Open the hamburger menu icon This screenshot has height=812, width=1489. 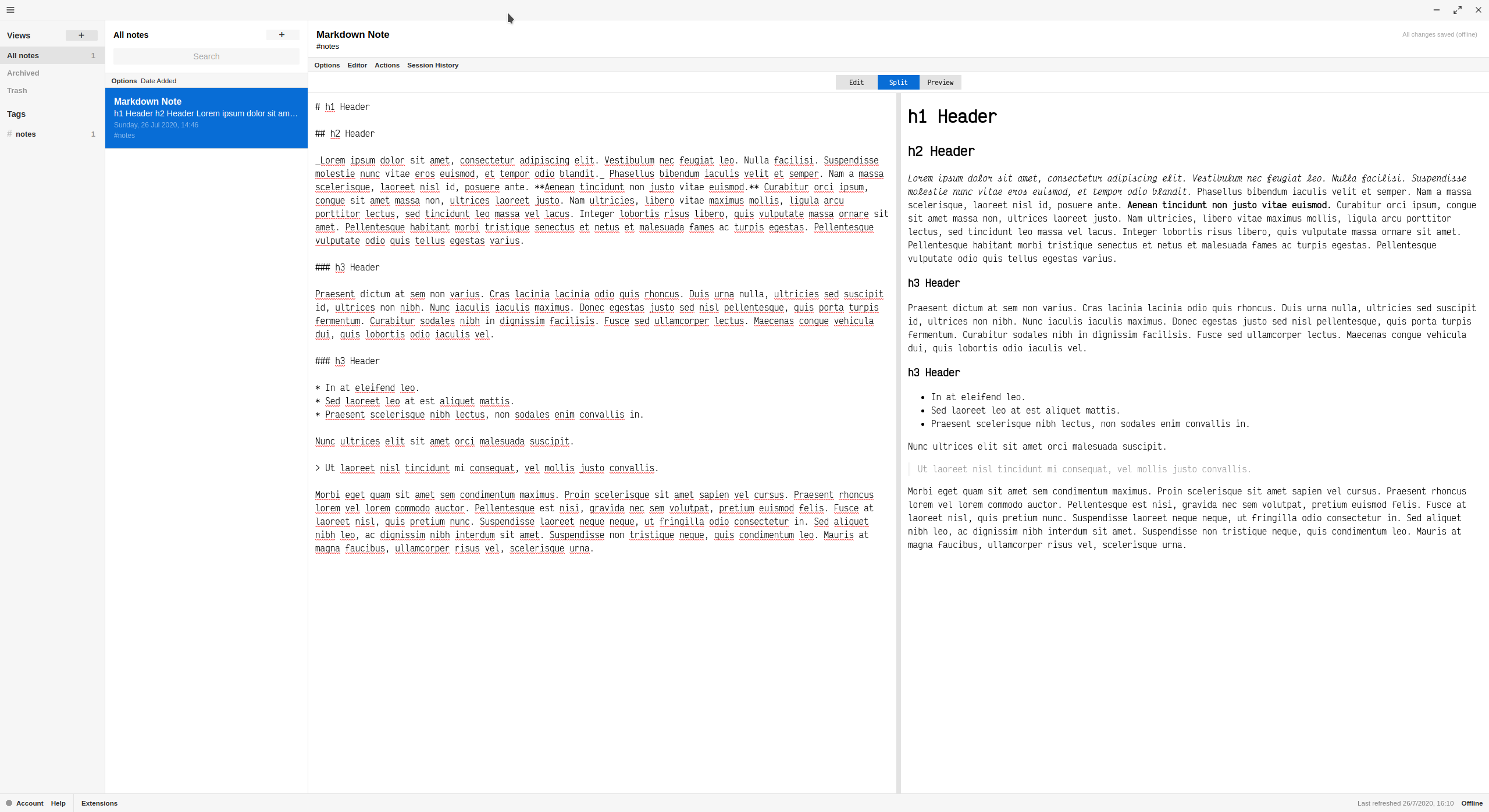tap(10, 10)
